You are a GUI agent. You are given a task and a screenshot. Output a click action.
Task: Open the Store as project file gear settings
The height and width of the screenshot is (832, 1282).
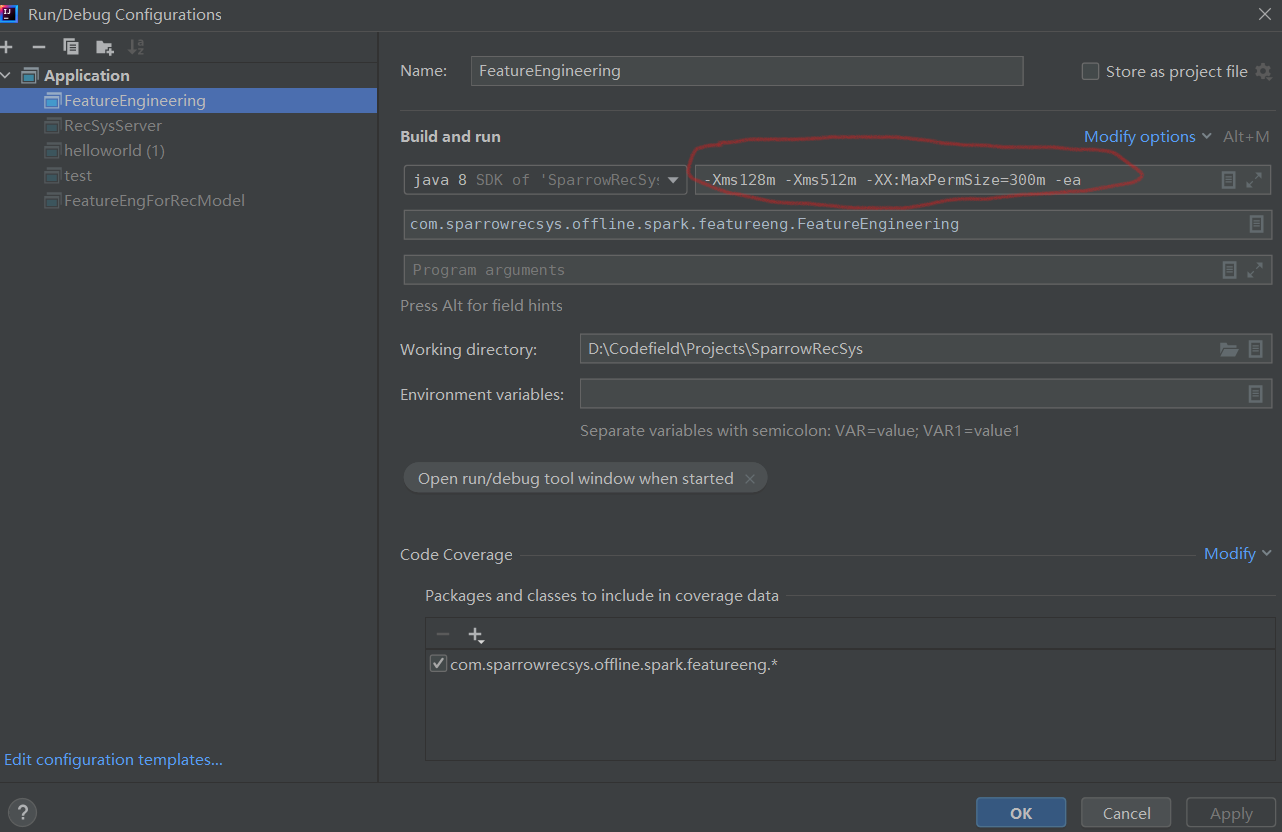tap(1263, 71)
